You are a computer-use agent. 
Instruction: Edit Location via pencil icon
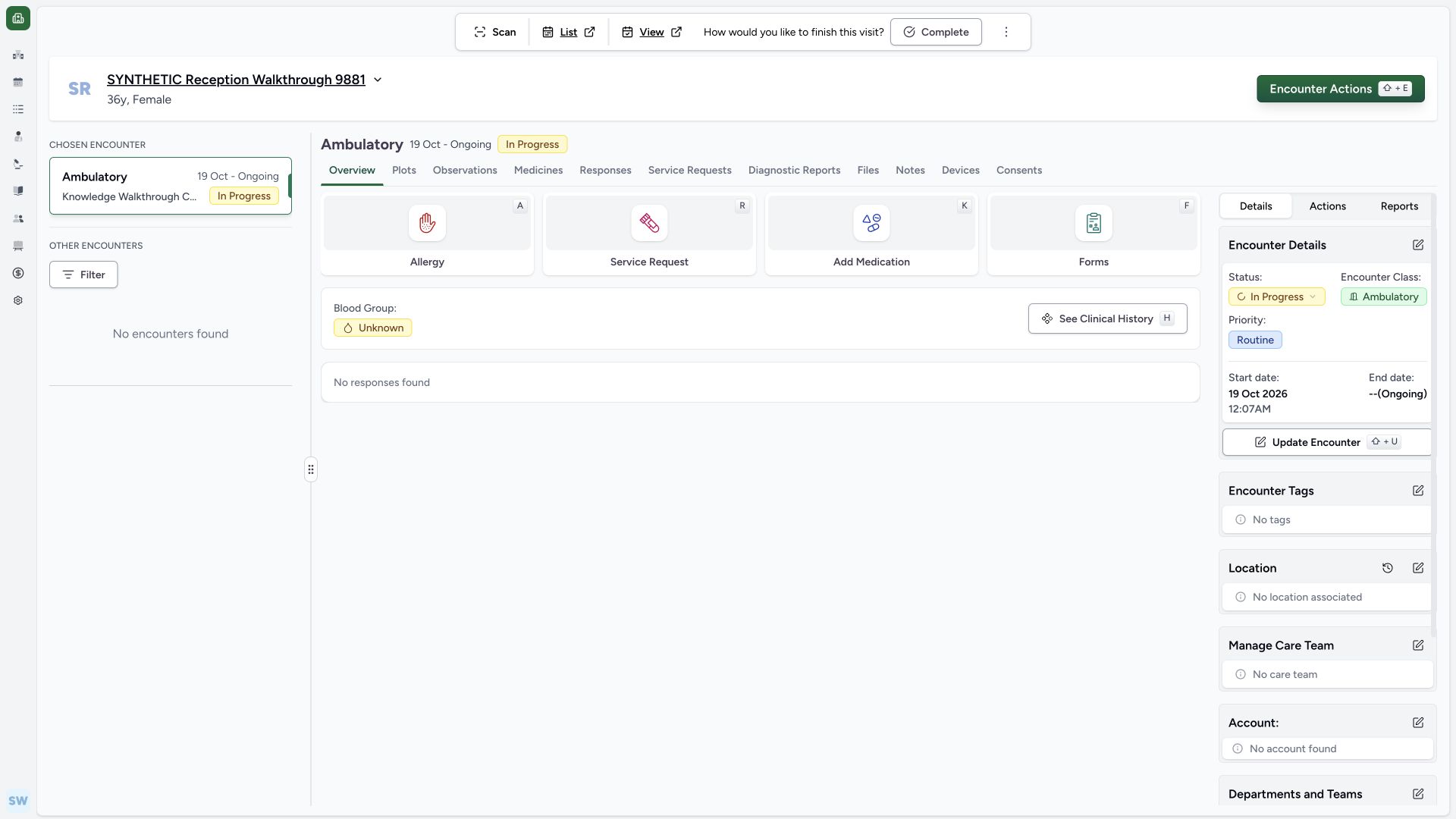(1418, 568)
